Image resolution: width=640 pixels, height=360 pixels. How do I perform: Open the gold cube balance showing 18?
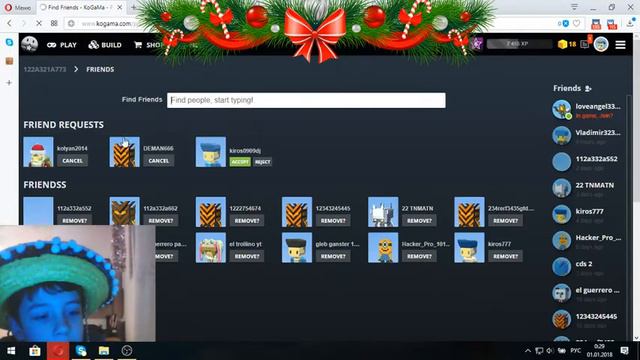point(567,44)
